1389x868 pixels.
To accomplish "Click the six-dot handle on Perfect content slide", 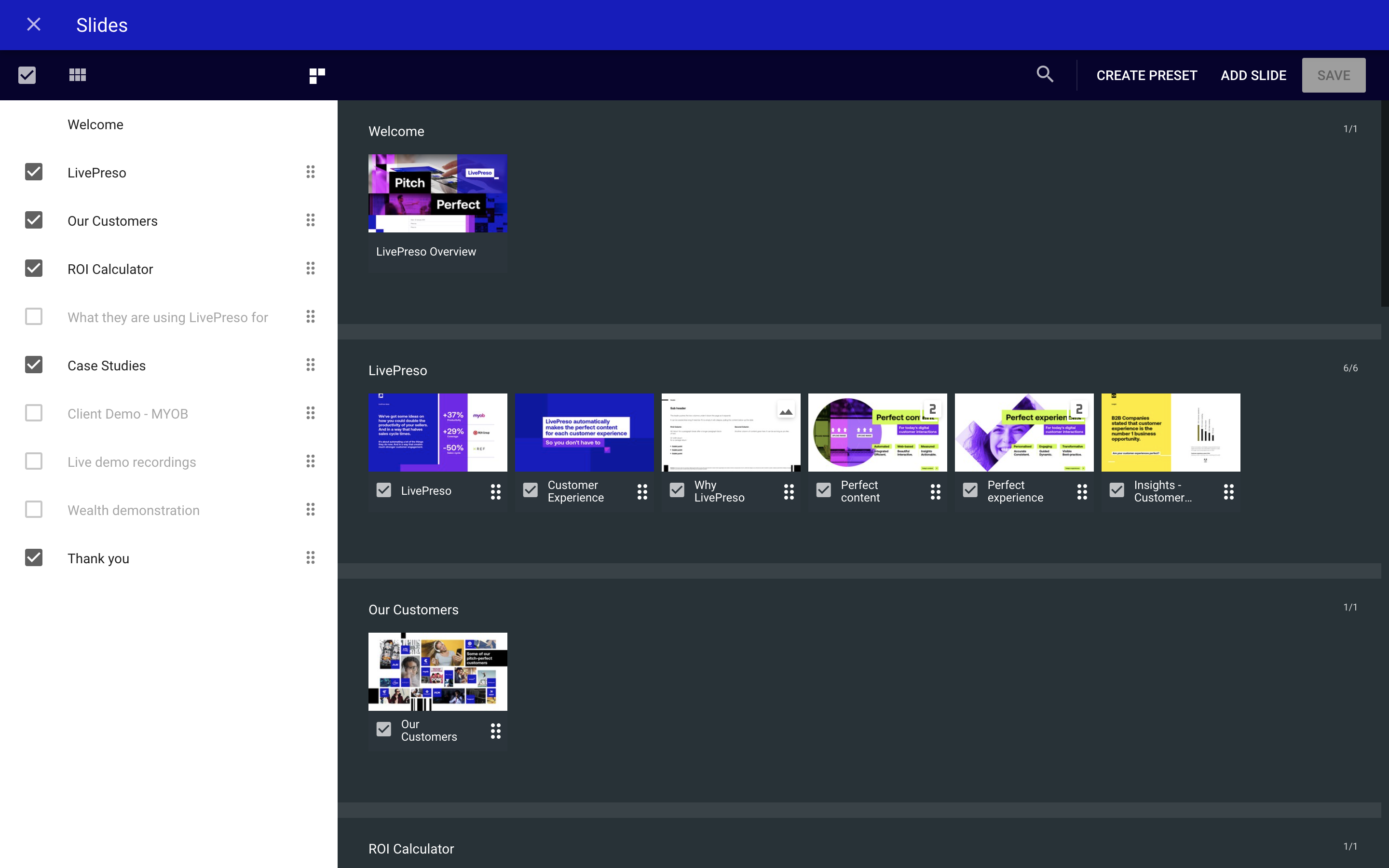I will (x=936, y=491).
